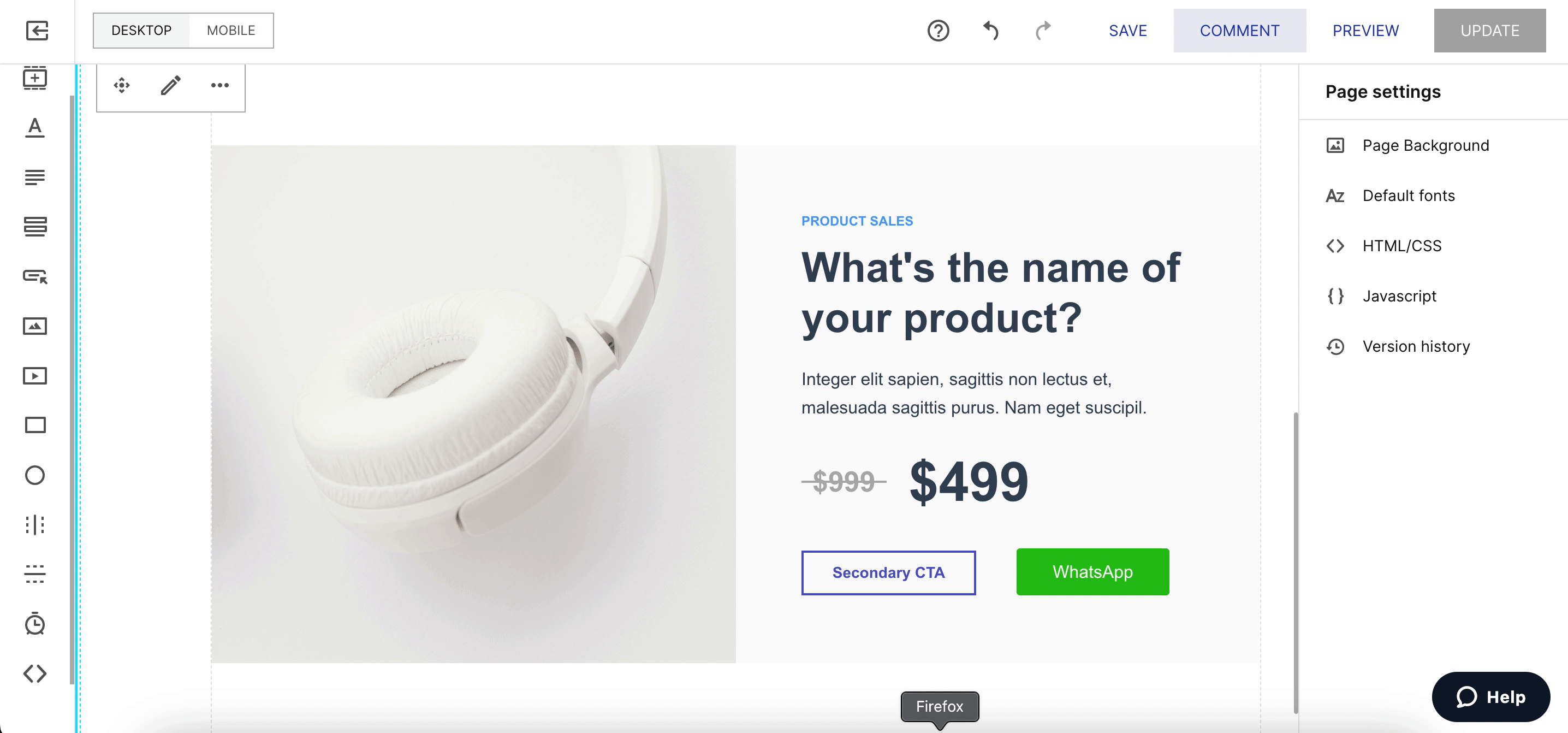Expand Page Background settings
The image size is (1568, 733).
tap(1425, 145)
